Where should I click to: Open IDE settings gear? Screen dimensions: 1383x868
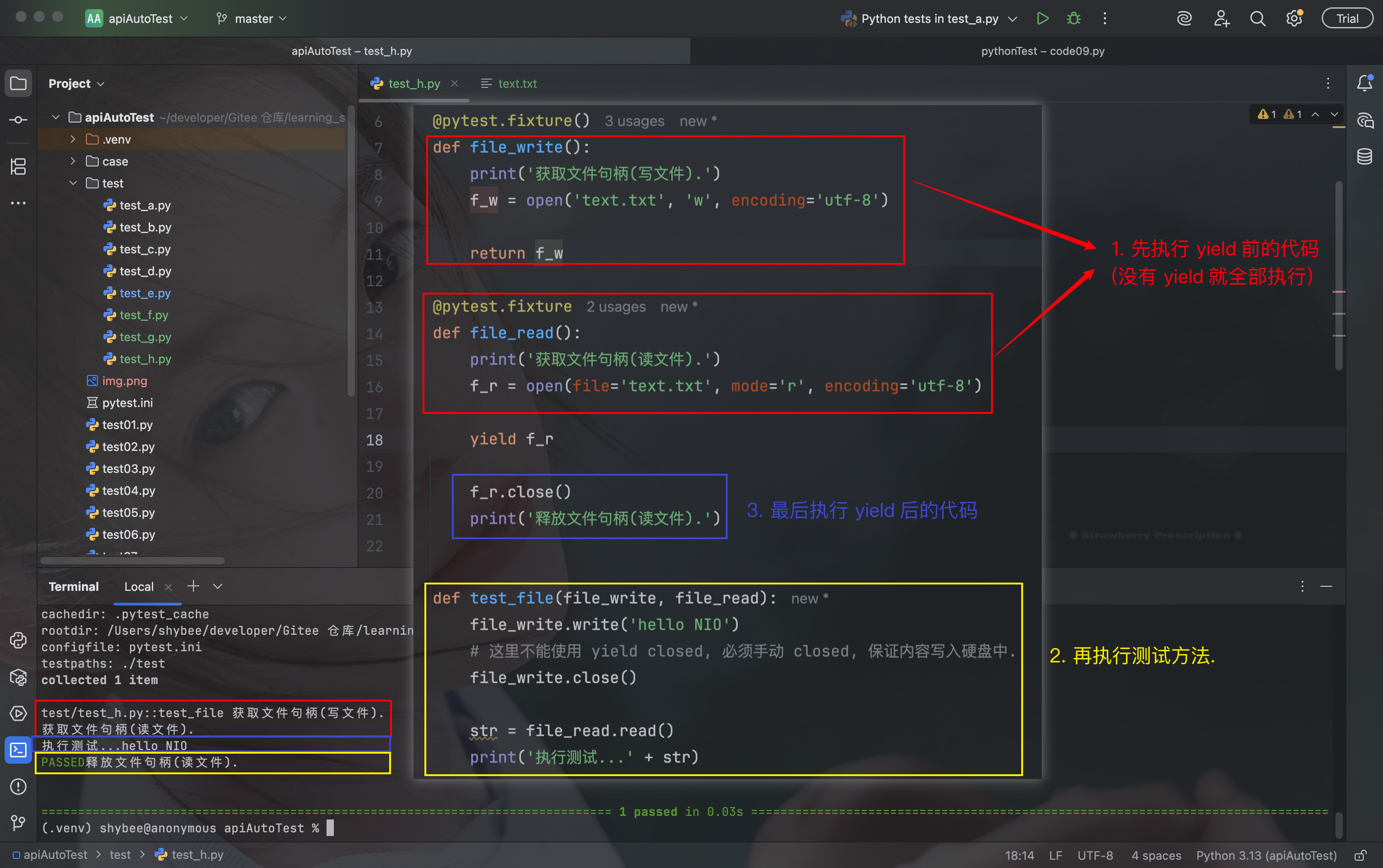(1294, 18)
